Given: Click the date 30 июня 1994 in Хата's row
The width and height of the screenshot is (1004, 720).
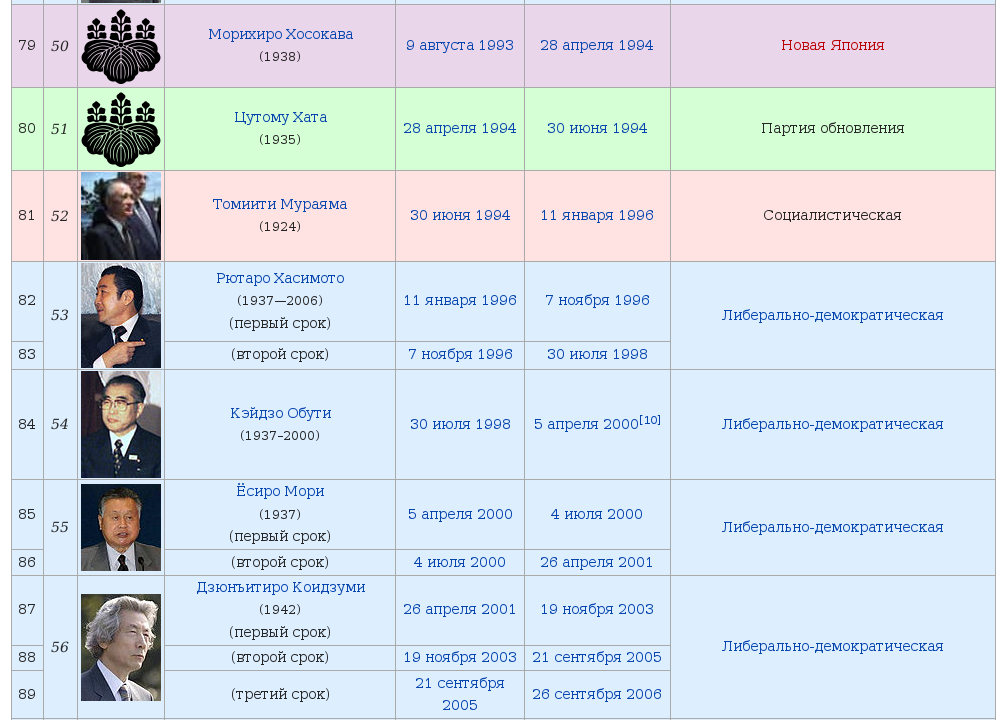Looking at the screenshot, I should [597, 128].
